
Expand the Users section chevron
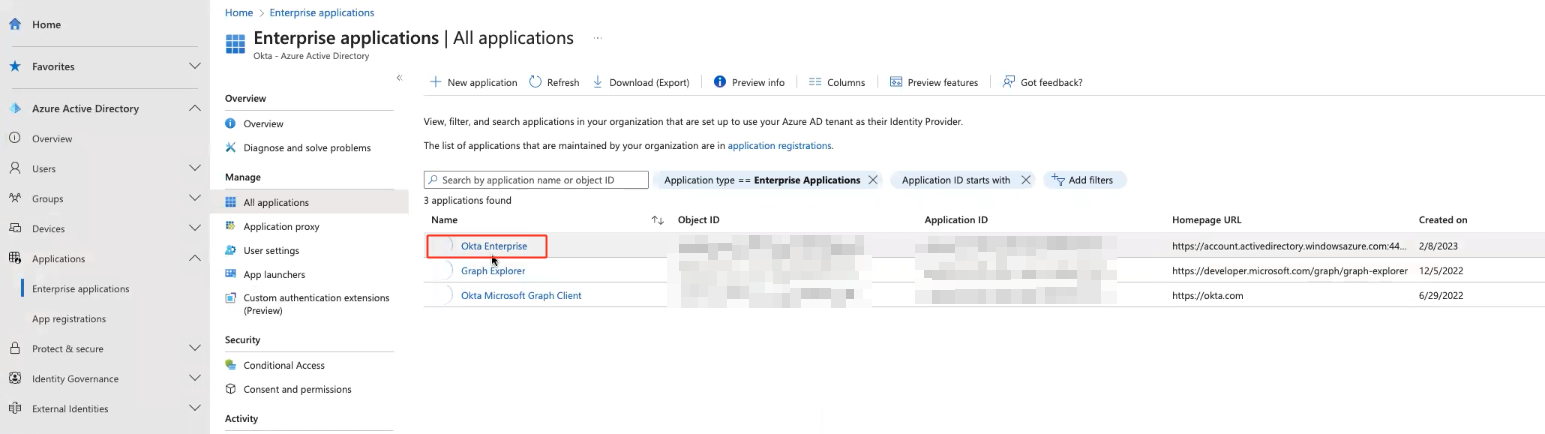click(195, 168)
